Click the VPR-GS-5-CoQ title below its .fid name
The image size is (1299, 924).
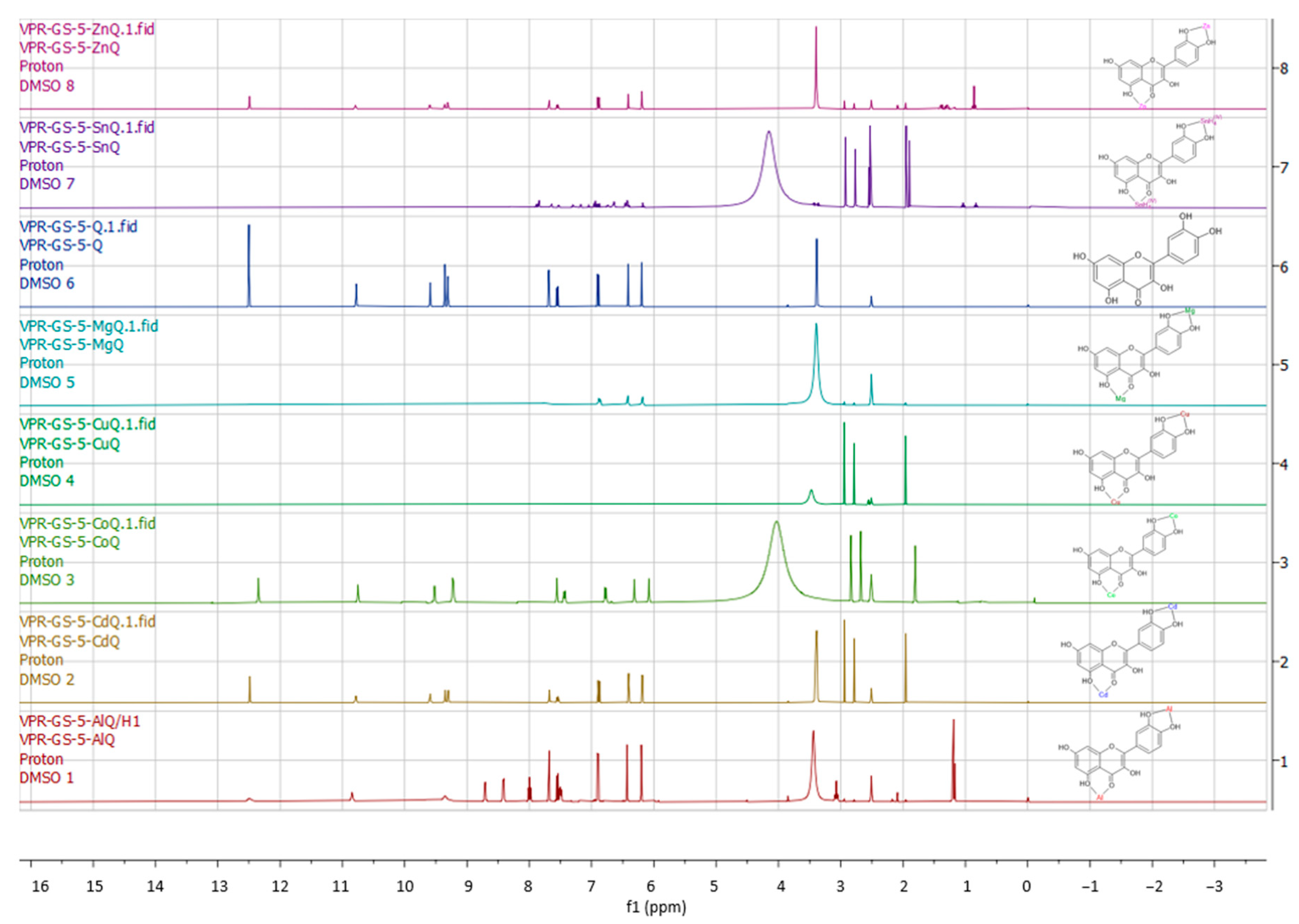pos(69,542)
